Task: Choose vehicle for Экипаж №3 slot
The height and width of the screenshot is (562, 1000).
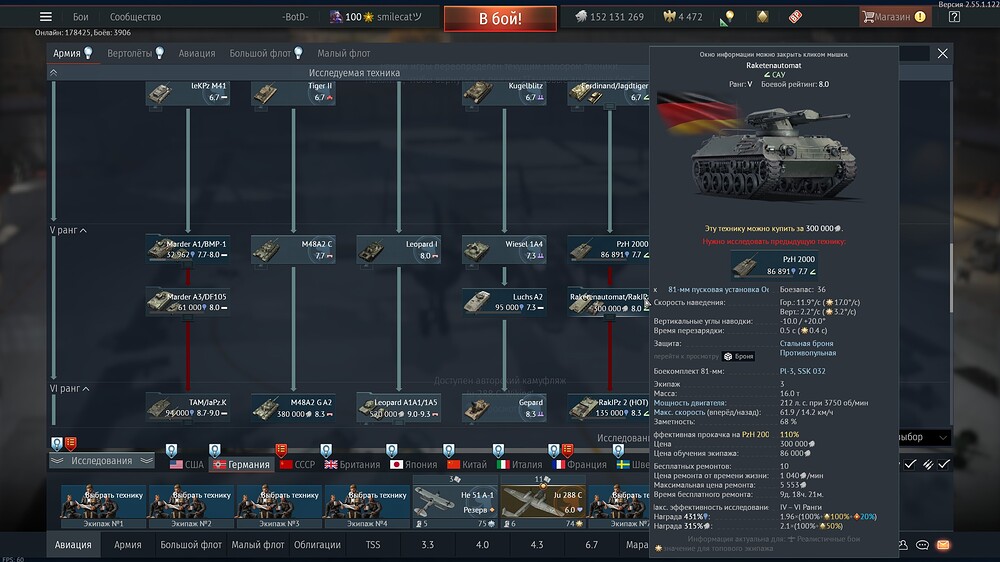Action: click(x=279, y=506)
